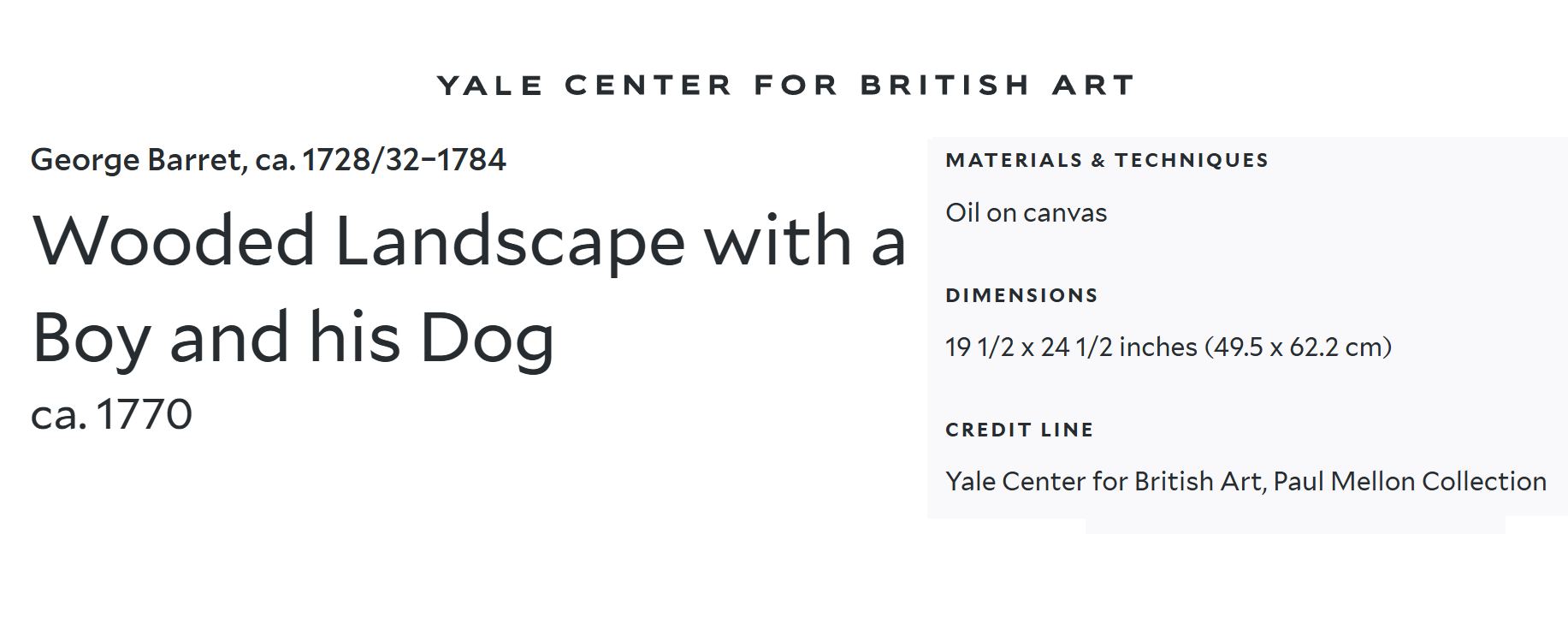Click the word YALE in the header
The height and width of the screenshot is (635, 1568).
tap(489, 86)
